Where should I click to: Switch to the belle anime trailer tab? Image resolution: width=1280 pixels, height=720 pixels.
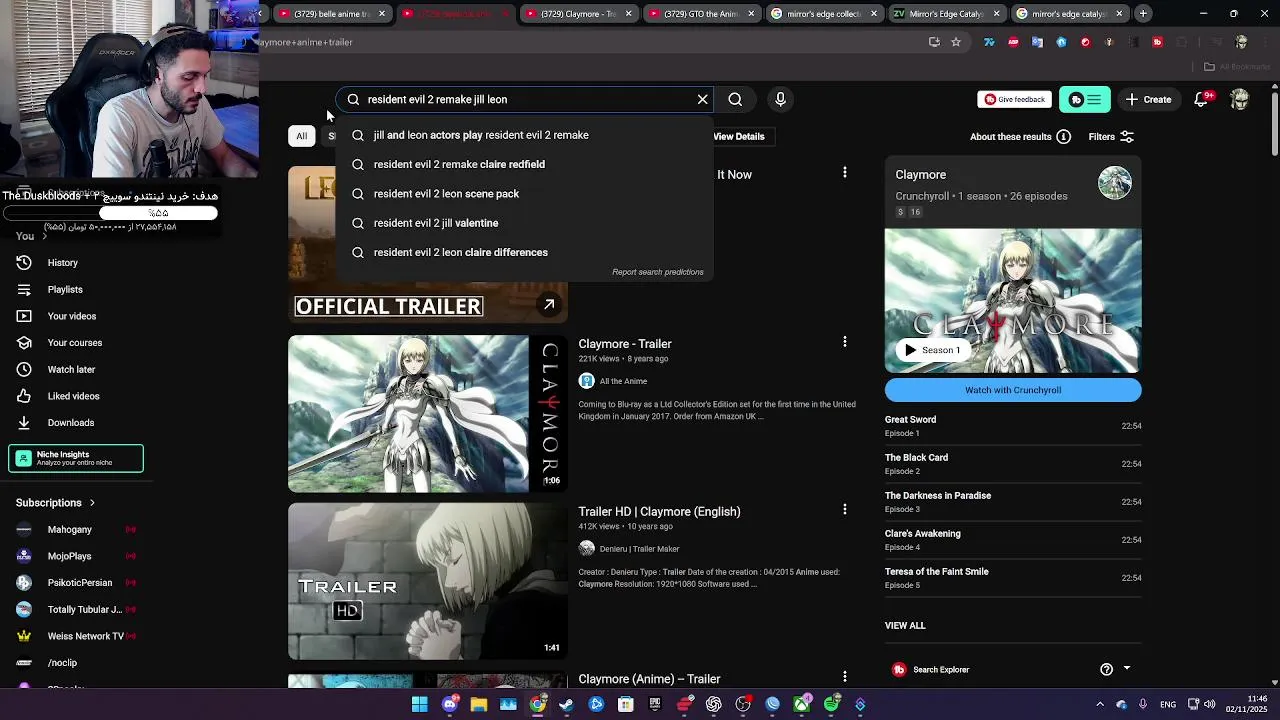pos(331,14)
